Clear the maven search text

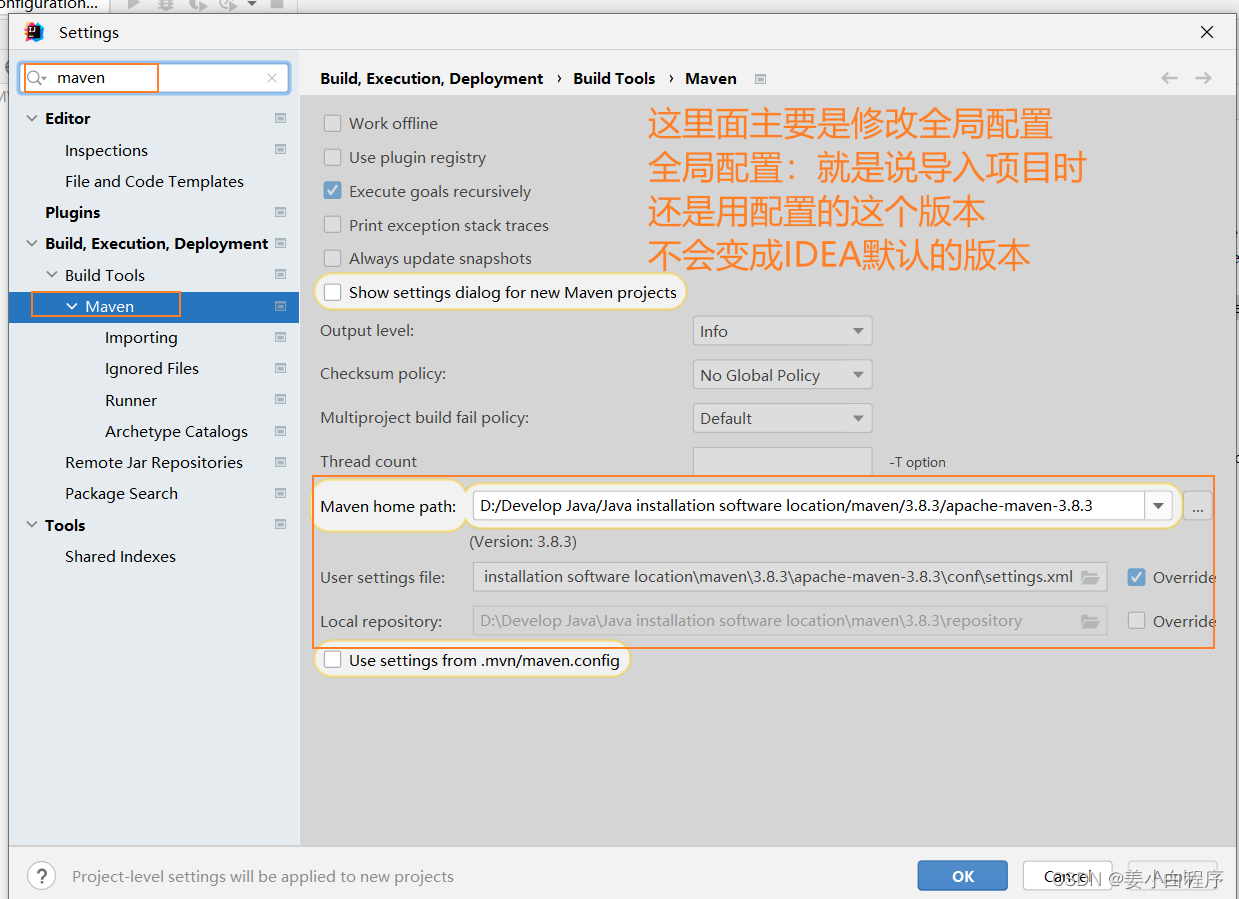coord(272,78)
